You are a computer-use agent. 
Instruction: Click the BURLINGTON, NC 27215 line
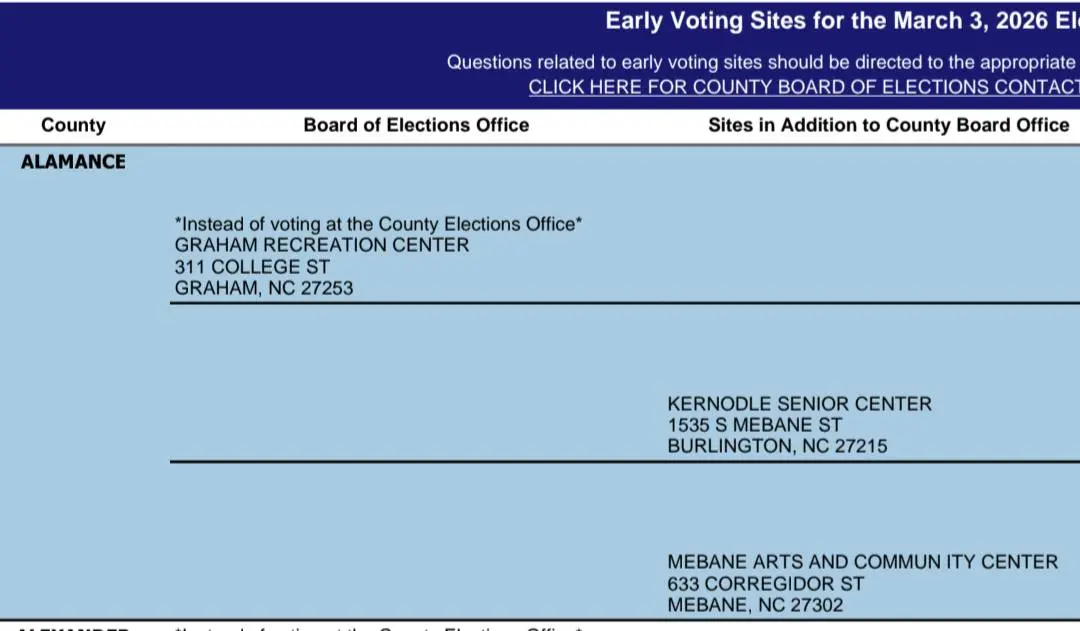777,446
